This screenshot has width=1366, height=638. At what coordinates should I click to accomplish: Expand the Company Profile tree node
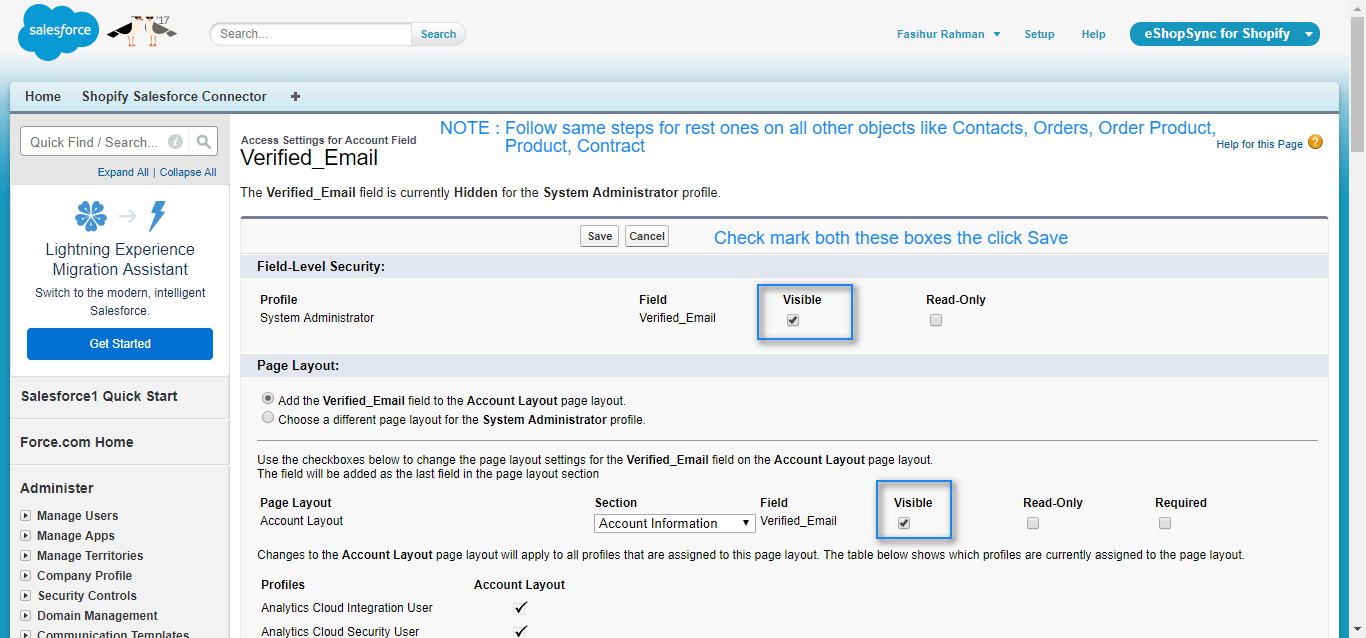coord(25,576)
